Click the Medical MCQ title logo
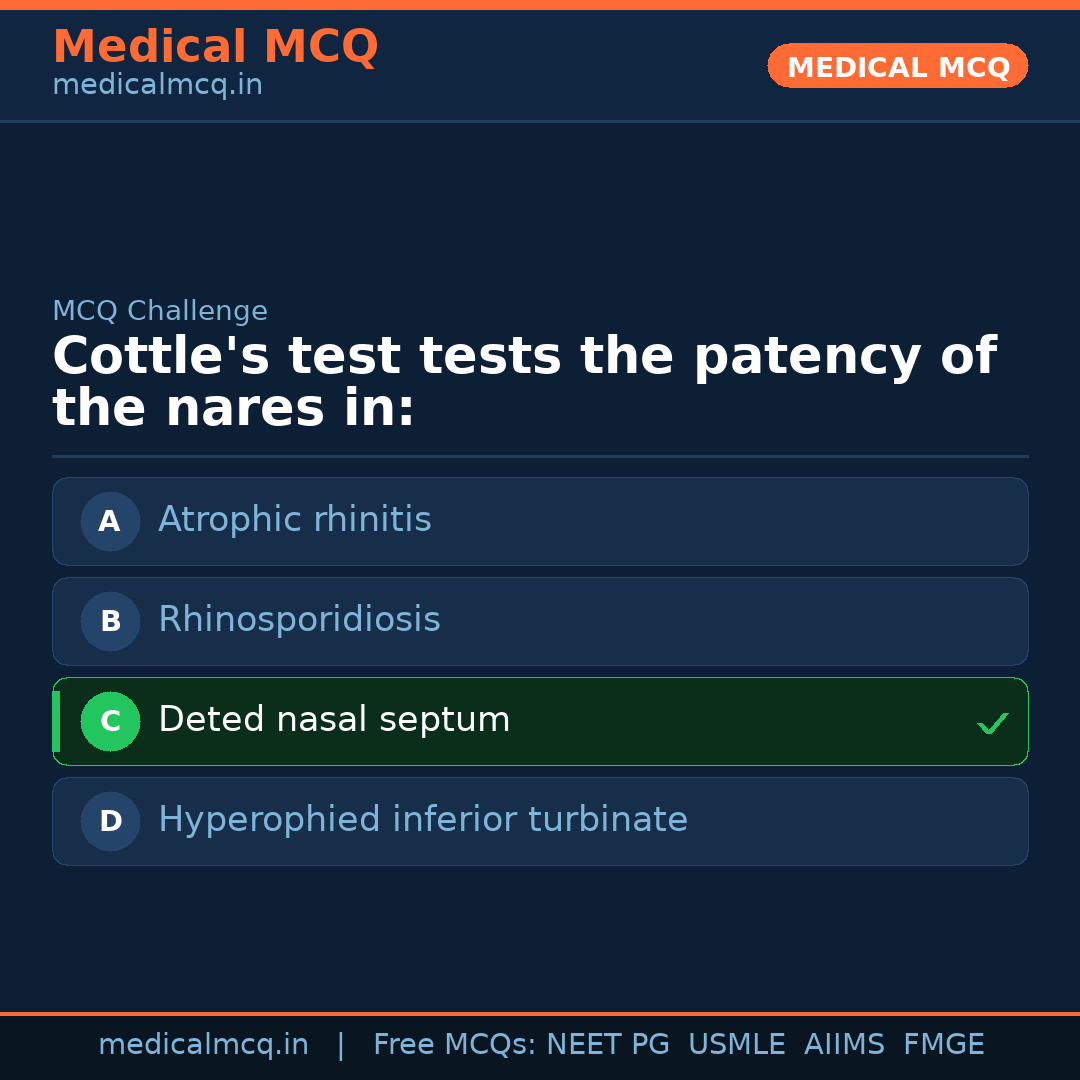 coord(215,46)
